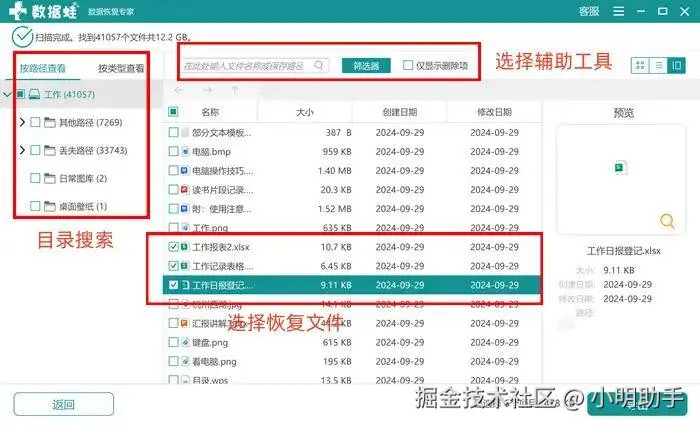Select the 日常图库 (2) tree item
Viewport: 700px width, 426px height.
83,179
